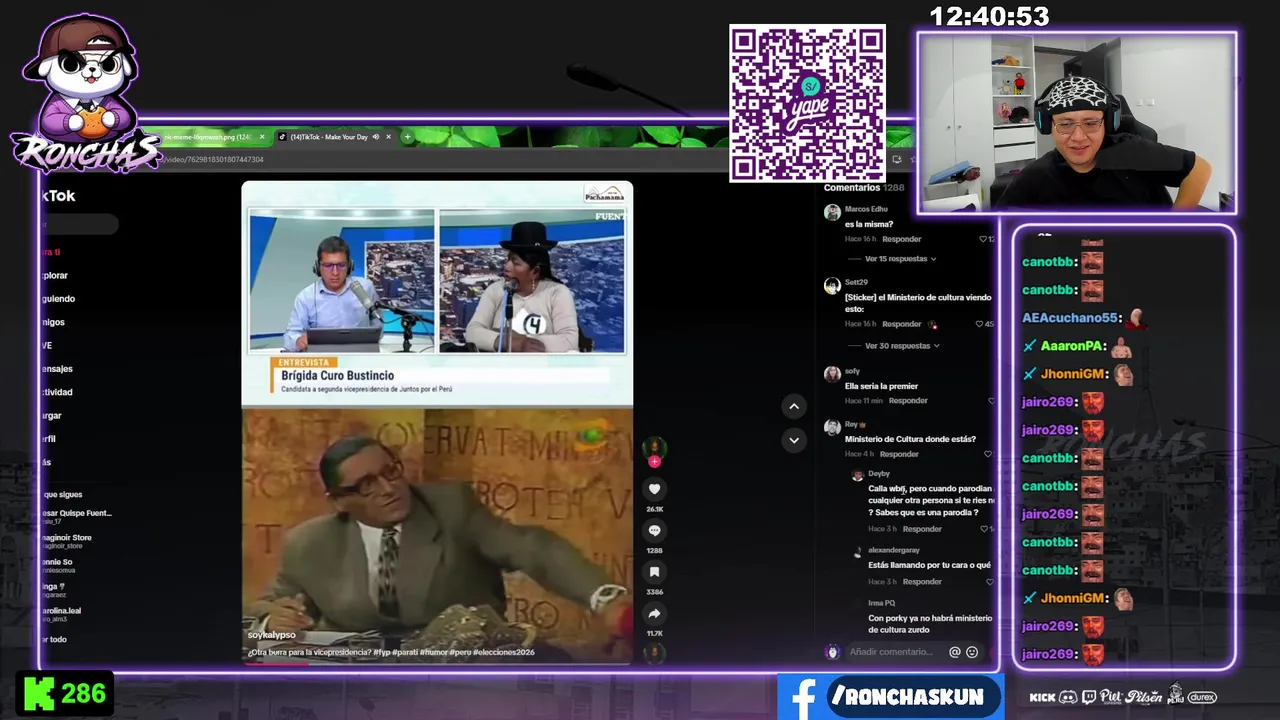Viewport: 1280px width, 720px height.
Task: Go to next video with down arrow
Action: pyautogui.click(x=794, y=440)
